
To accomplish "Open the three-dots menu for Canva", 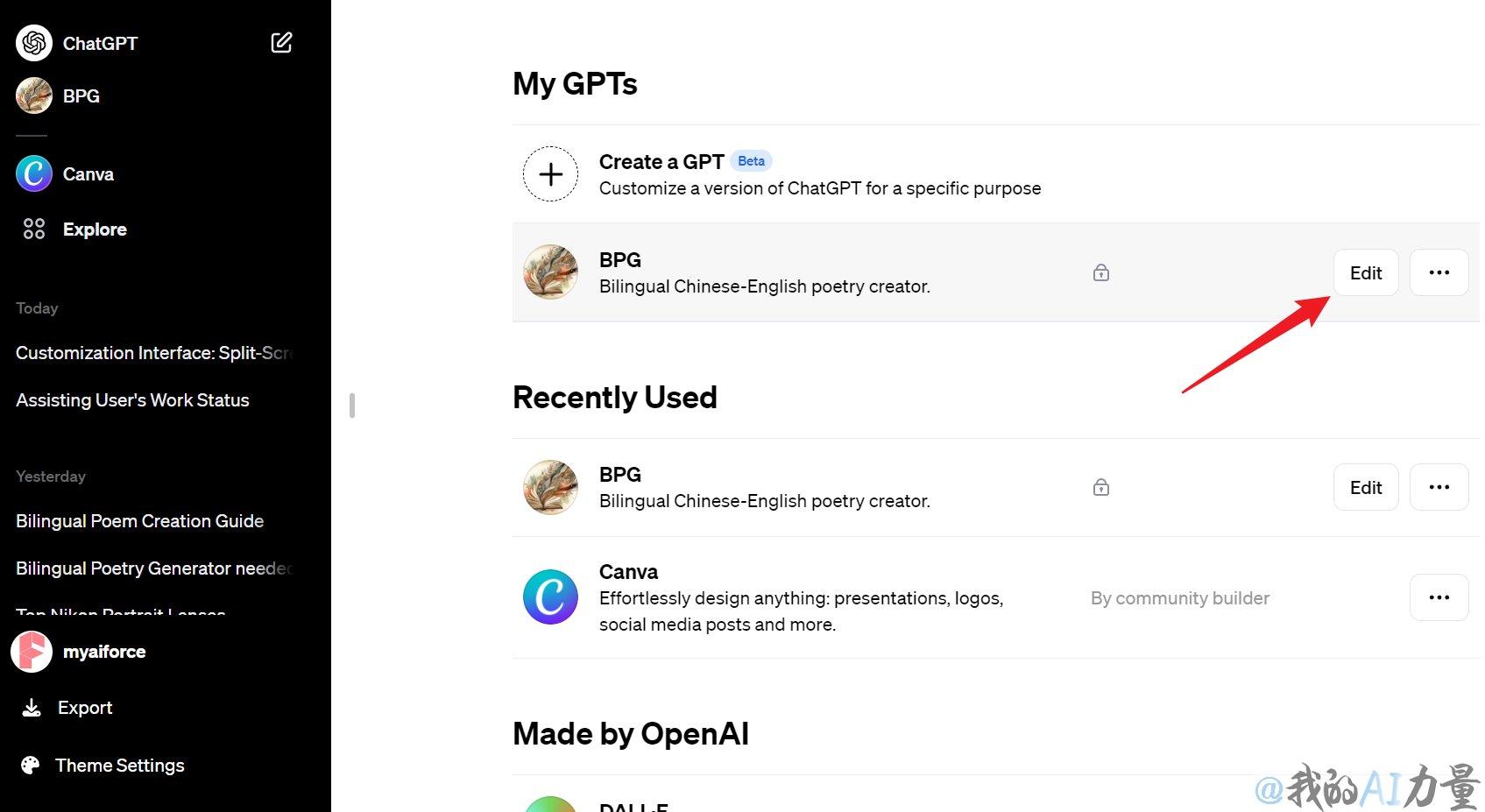I will (1439, 597).
